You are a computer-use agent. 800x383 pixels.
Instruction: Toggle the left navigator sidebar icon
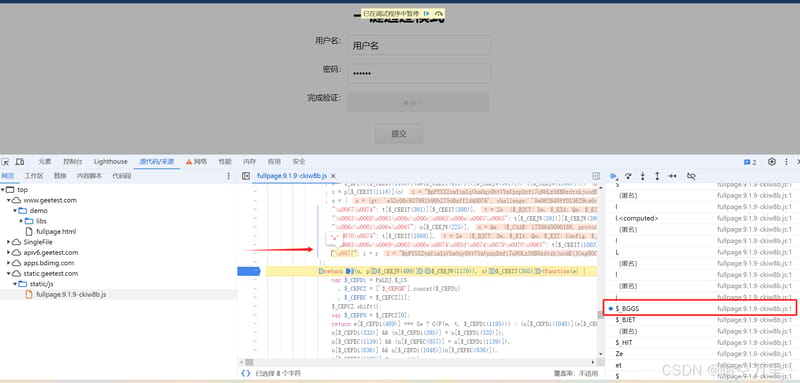(246, 176)
